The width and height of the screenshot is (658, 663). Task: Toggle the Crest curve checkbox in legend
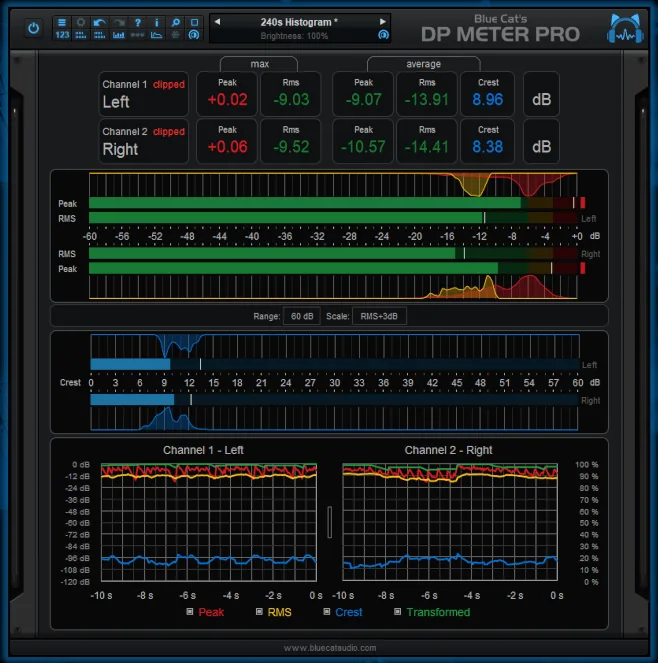click(x=326, y=612)
